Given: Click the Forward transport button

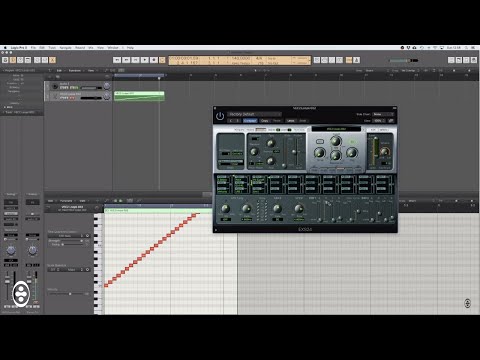Looking at the screenshot, I should (126, 60).
